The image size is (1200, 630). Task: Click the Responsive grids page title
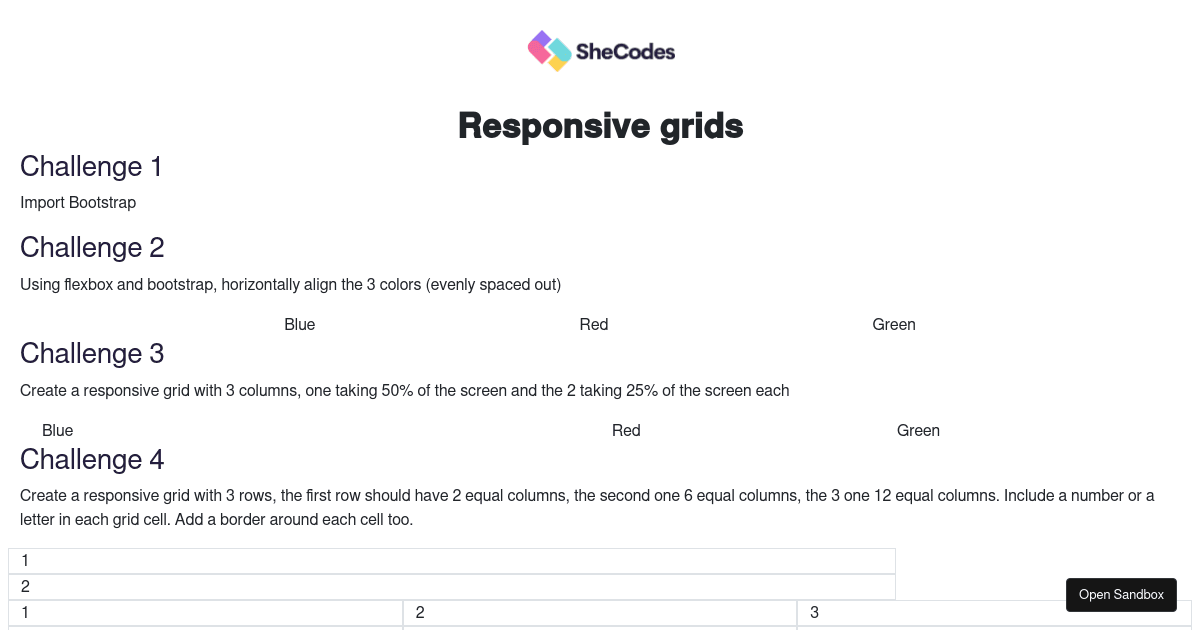coord(600,125)
